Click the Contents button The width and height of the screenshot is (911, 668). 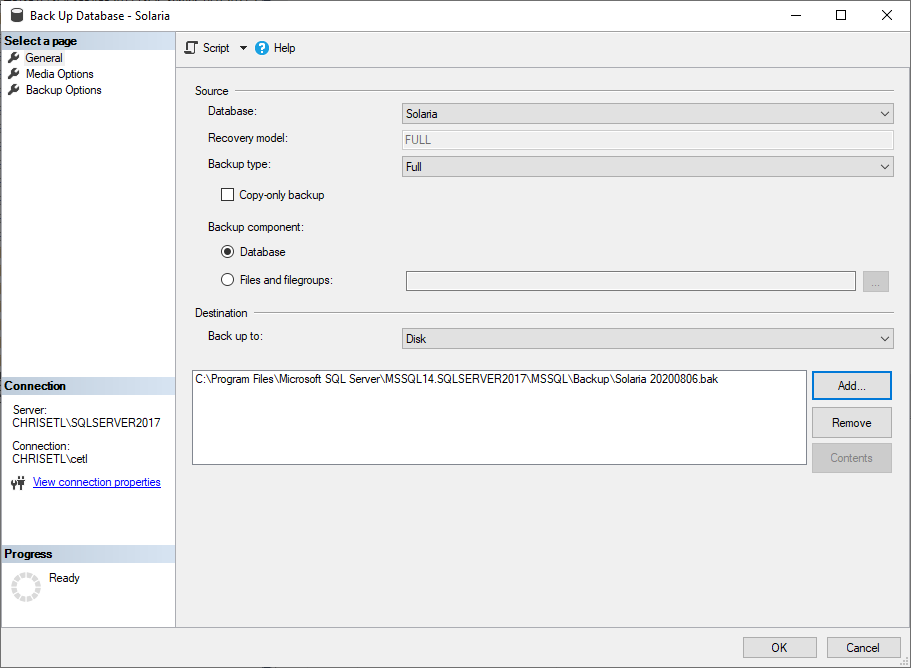tap(851, 458)
